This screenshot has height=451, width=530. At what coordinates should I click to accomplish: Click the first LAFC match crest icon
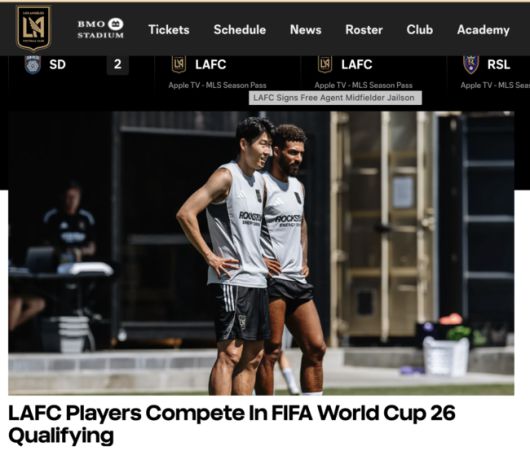[x=179, y=64]
